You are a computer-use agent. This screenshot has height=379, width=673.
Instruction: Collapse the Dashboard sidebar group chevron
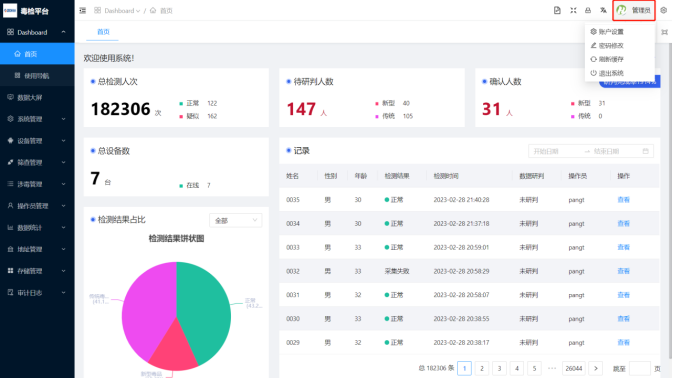click(x=64, y=32)
